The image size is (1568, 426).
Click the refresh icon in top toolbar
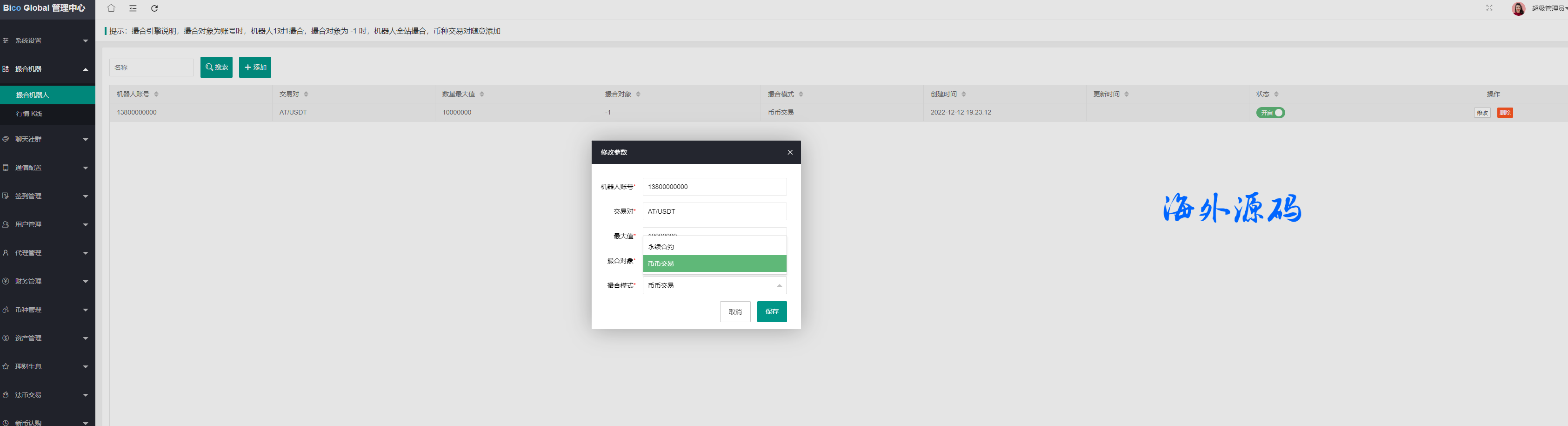[x=154, y=8]
